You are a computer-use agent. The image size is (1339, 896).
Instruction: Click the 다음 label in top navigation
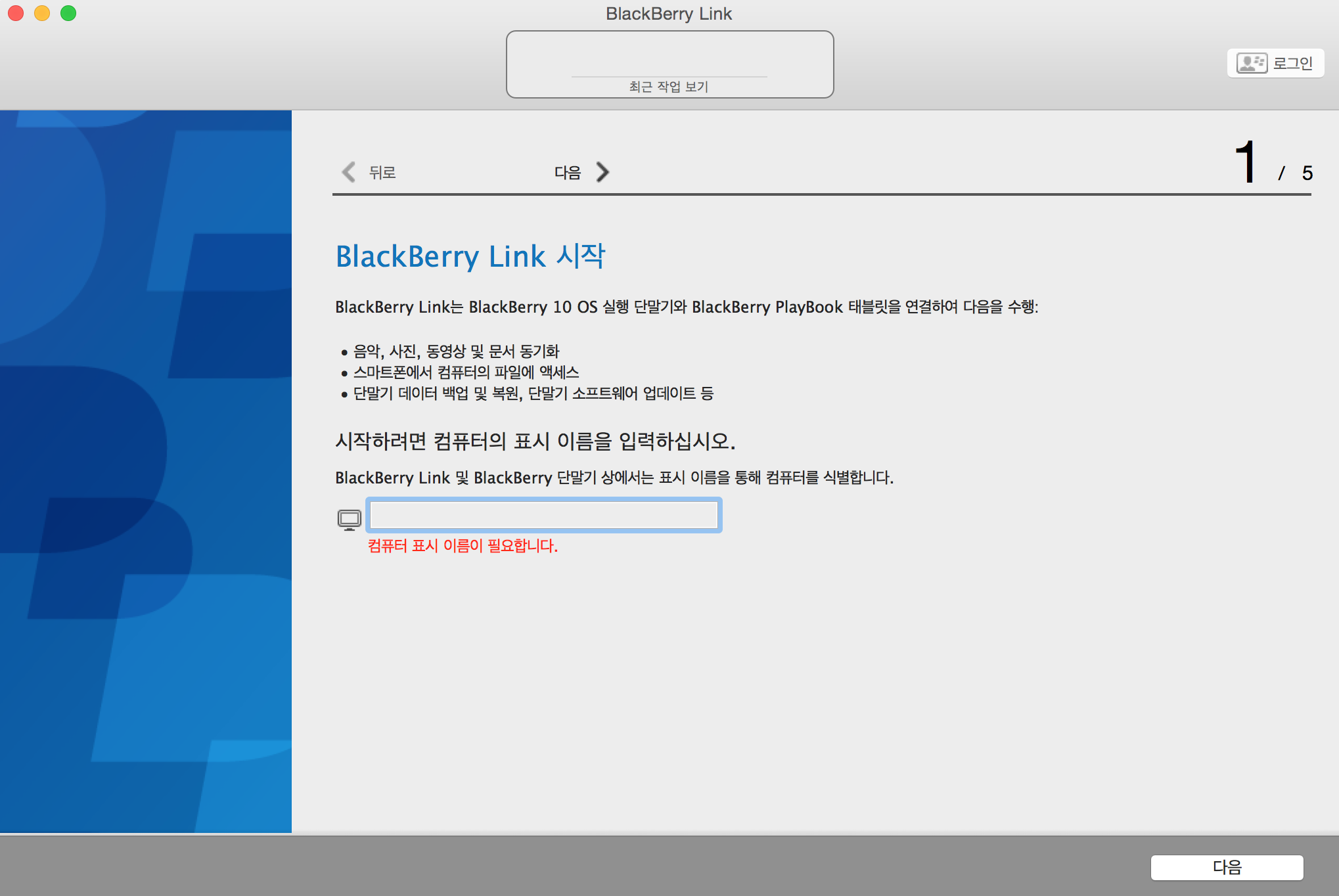(x=568, y=173)
